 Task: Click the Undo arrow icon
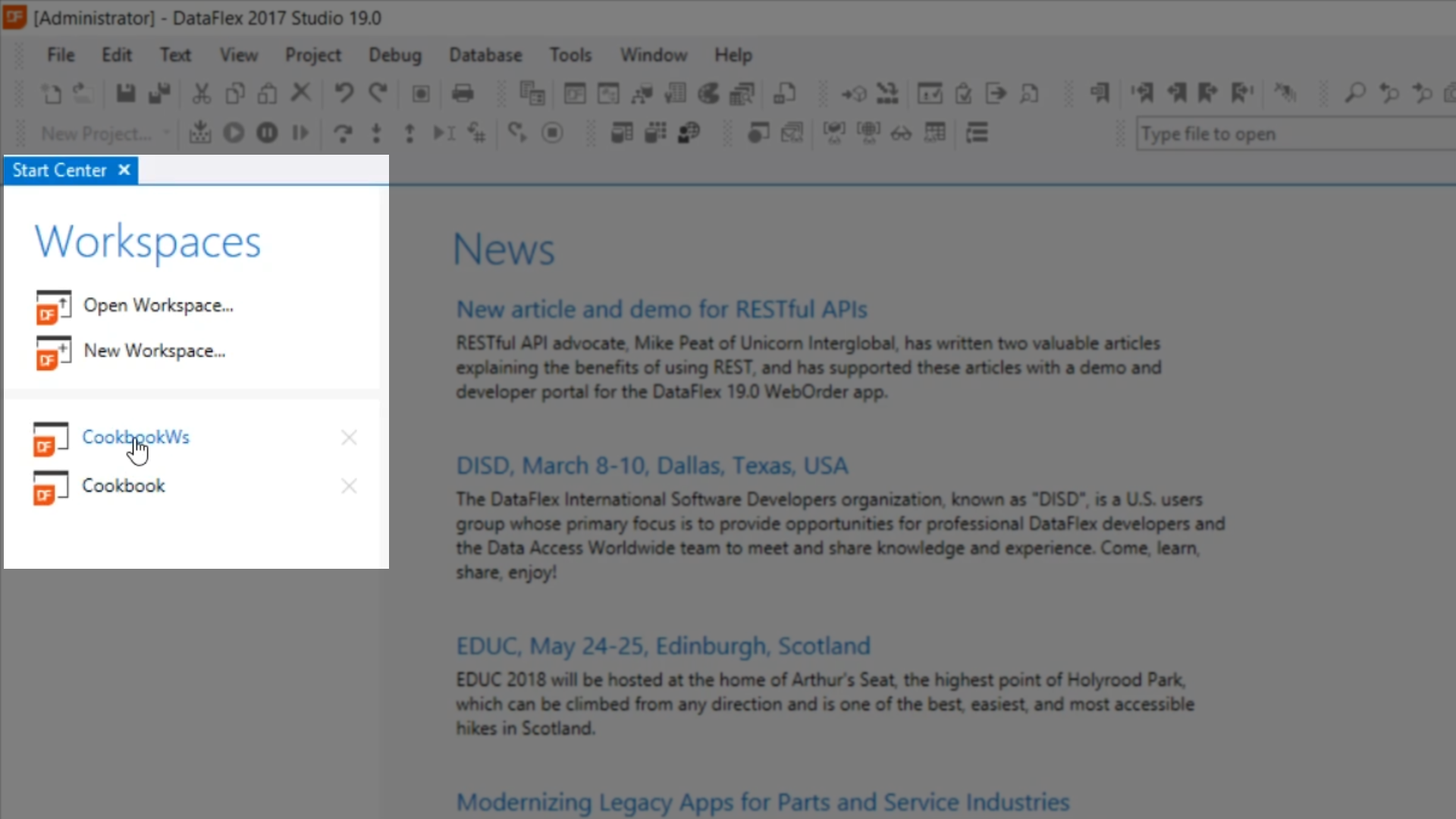pos(344,93)
